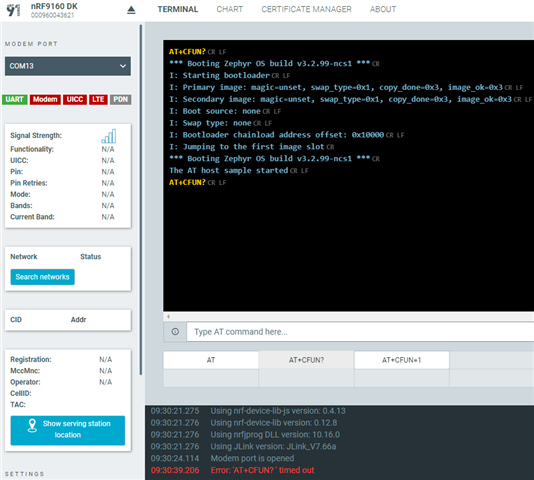The width and height of the screenshot is (534, 480).
Task: Click the CID column header
Action: [x=16, y=320]
